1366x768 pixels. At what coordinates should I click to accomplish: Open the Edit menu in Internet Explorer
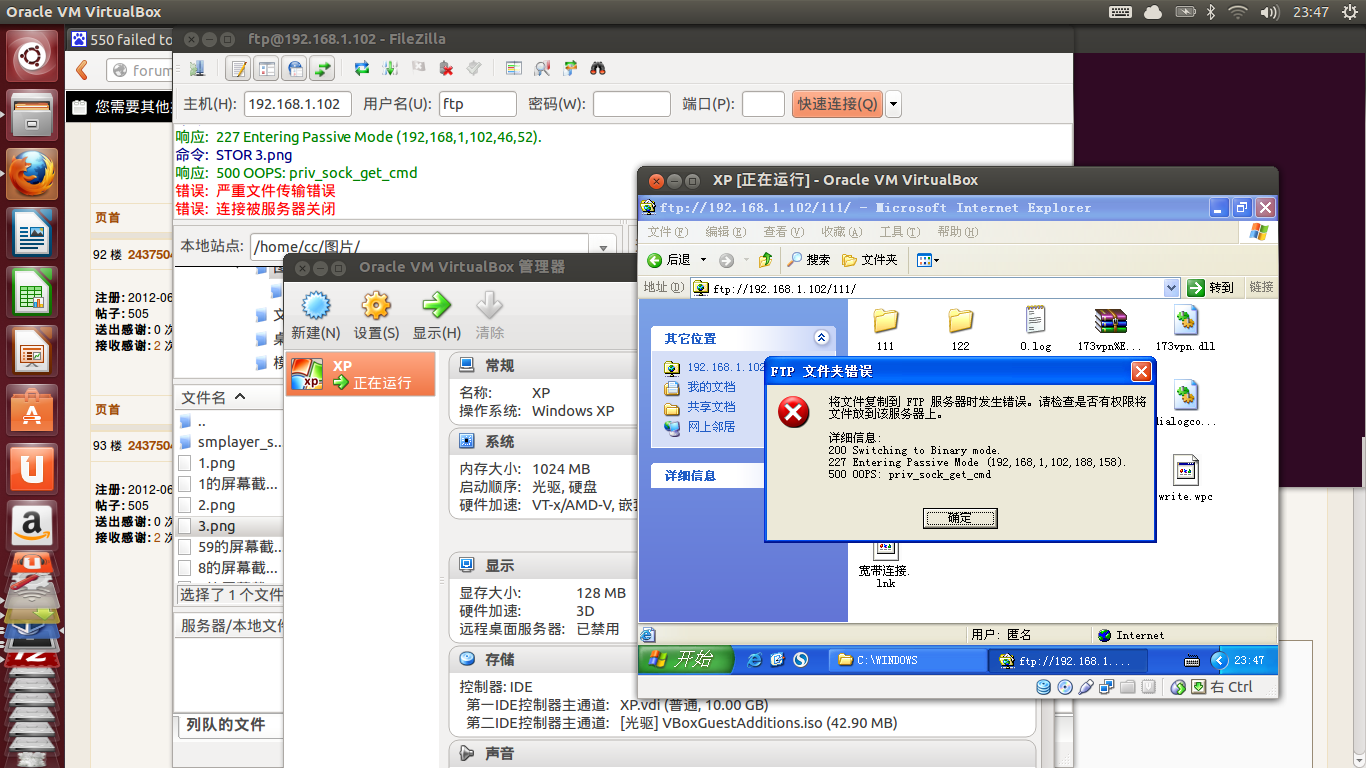[x=725, y=232]
